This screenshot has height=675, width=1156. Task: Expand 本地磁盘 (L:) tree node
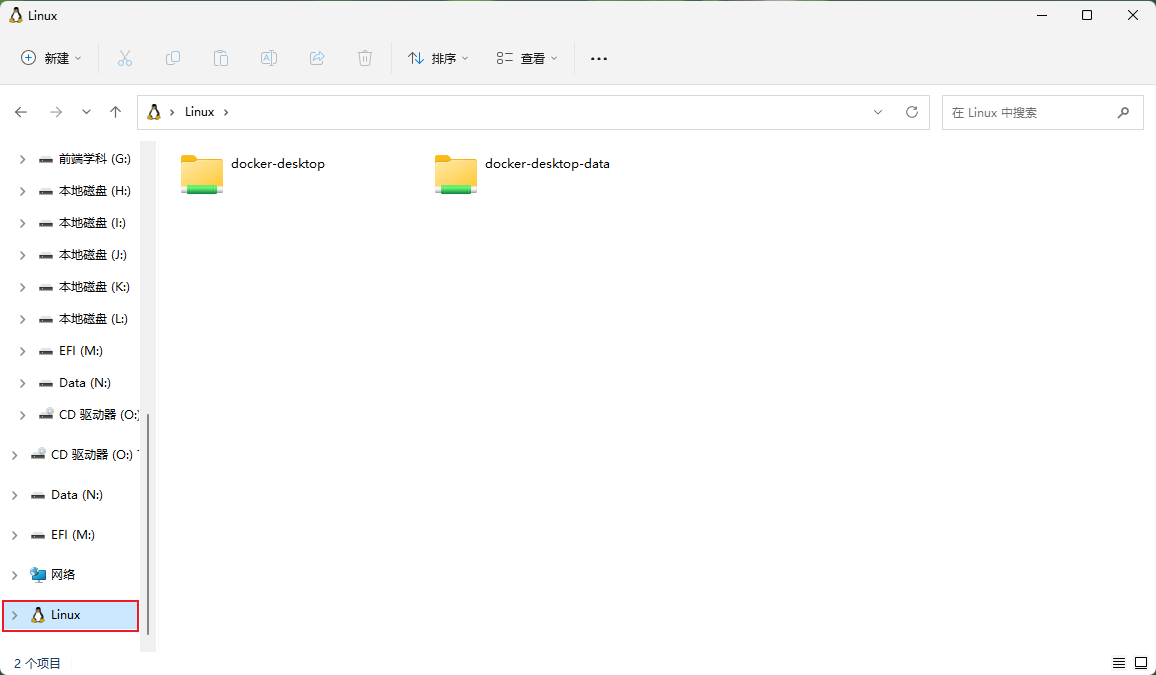tap(22, 319)
